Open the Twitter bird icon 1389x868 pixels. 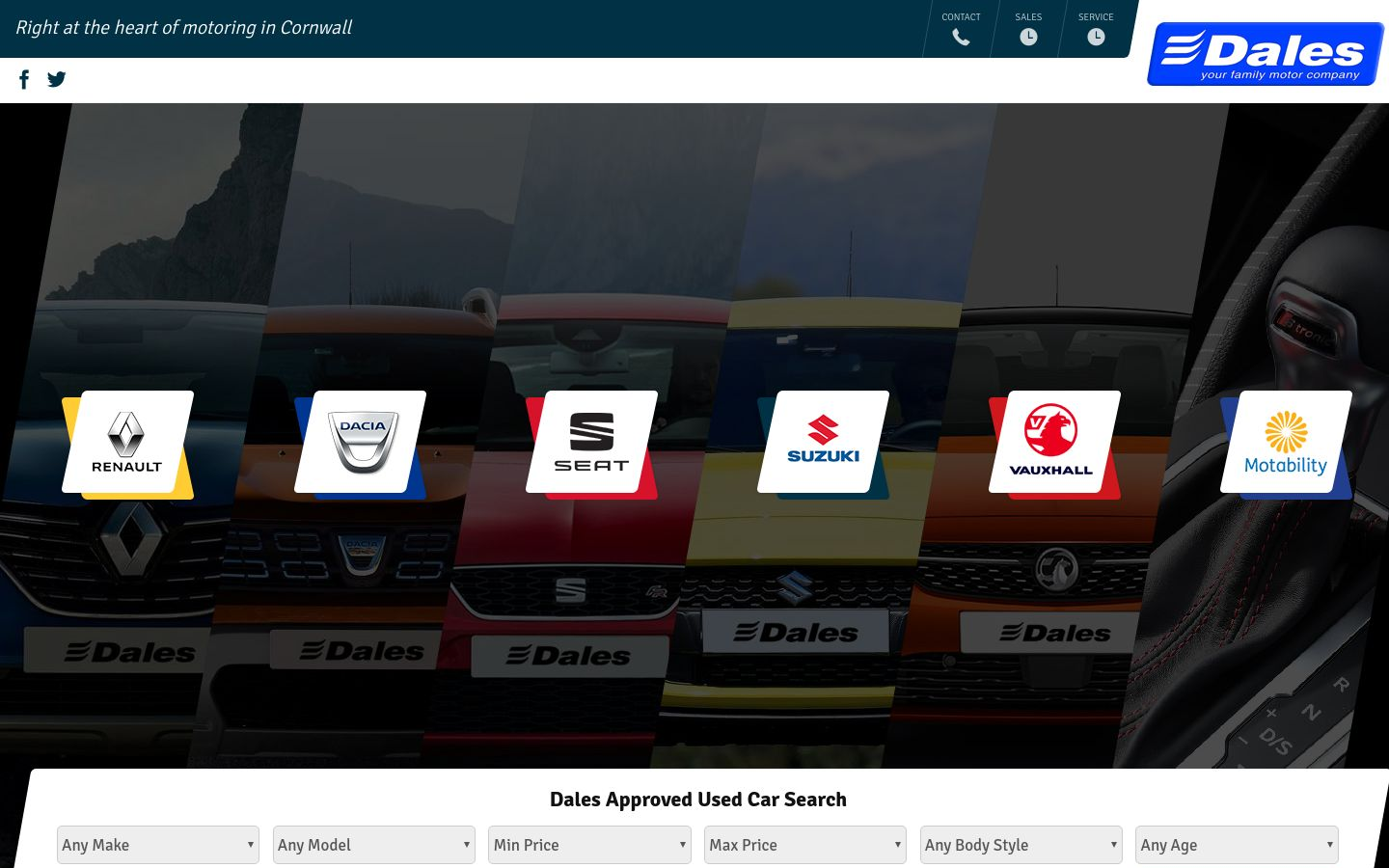[57, 79]
